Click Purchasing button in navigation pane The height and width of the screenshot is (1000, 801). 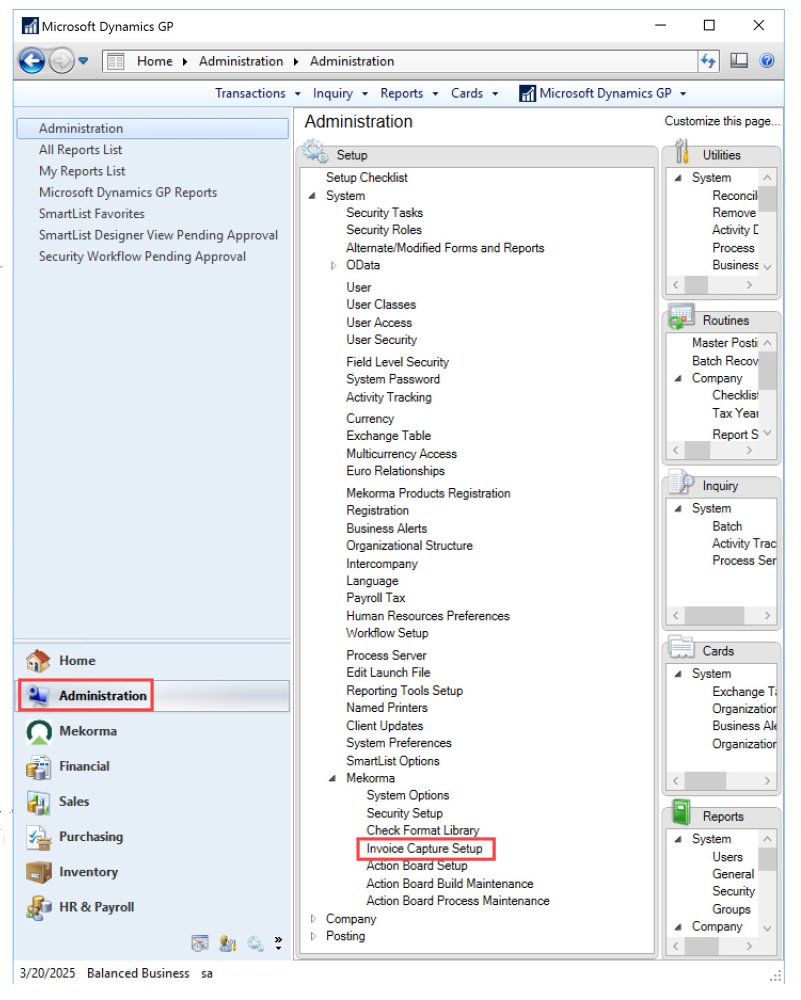[152, 837]
